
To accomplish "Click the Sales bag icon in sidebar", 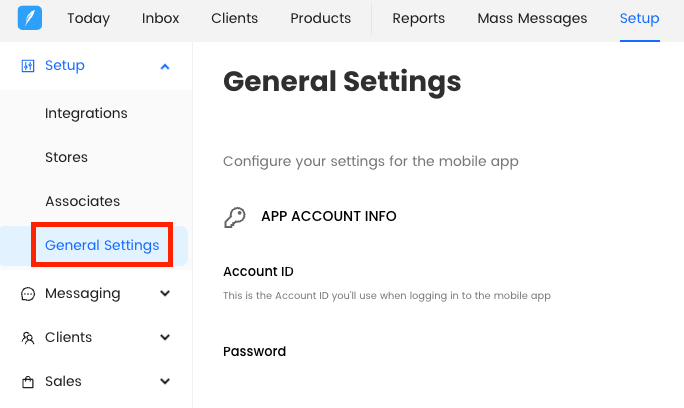I will click(28, 382).
